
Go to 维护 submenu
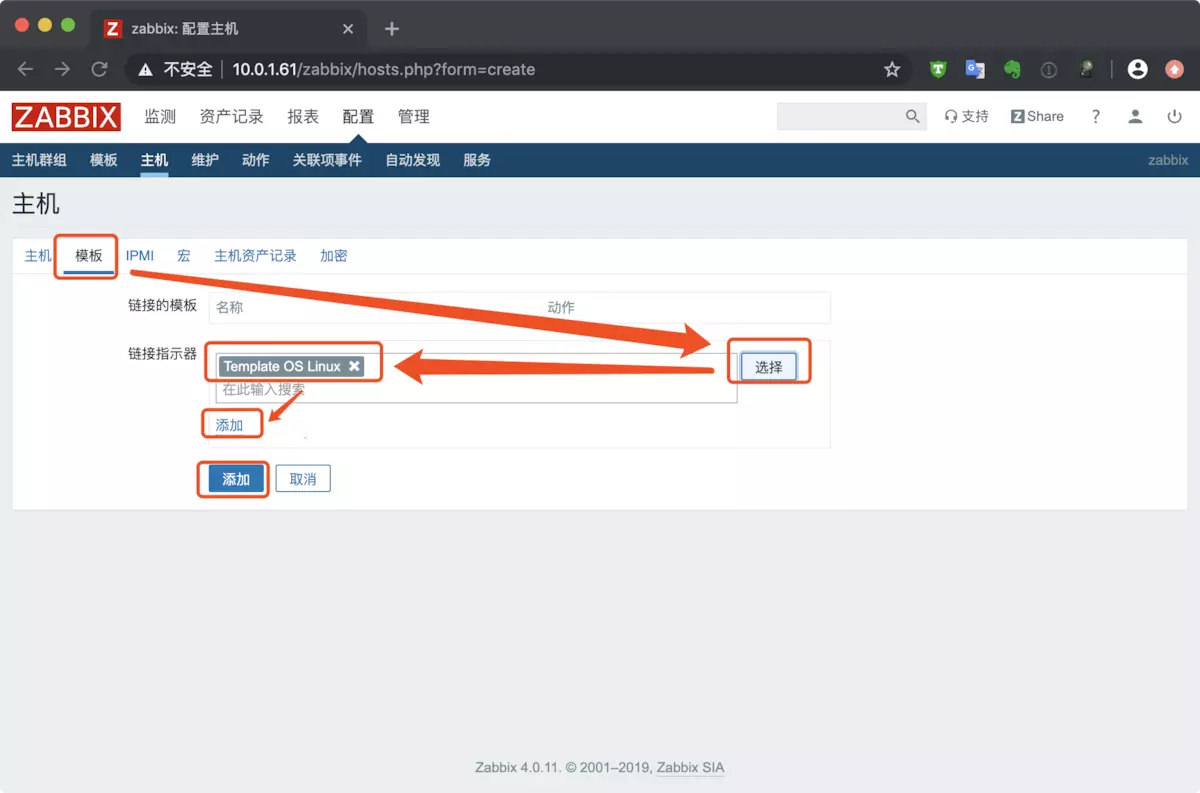click(205, 160)
